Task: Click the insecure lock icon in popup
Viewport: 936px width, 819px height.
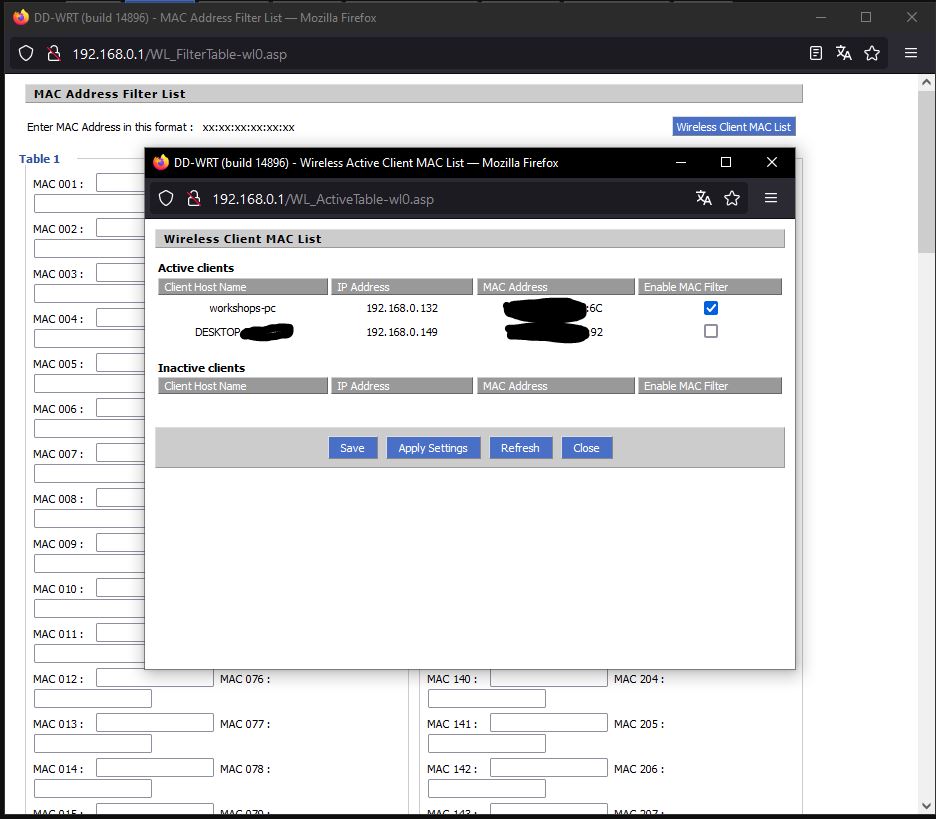Action: tap(194, 198)
